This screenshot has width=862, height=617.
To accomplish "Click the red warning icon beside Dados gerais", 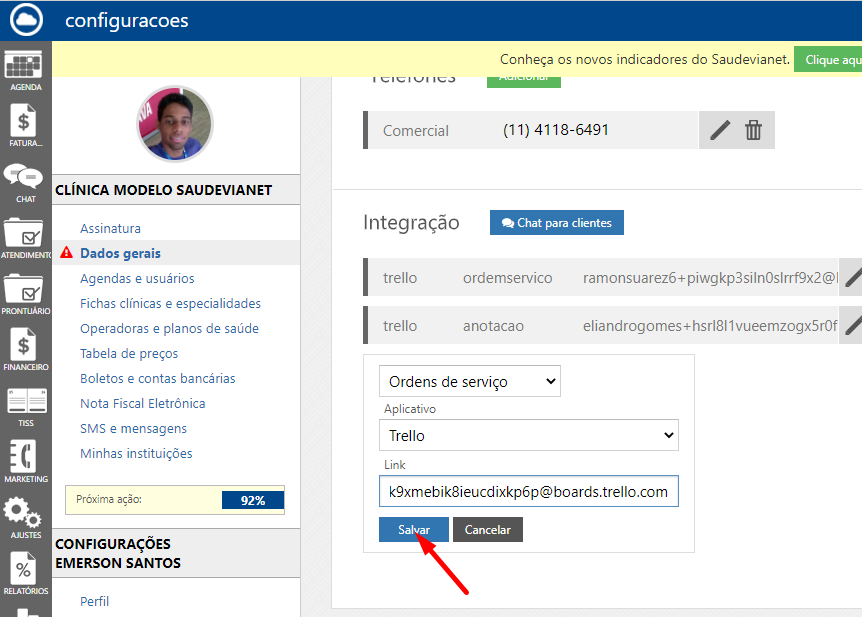I will tap(67, 252).
